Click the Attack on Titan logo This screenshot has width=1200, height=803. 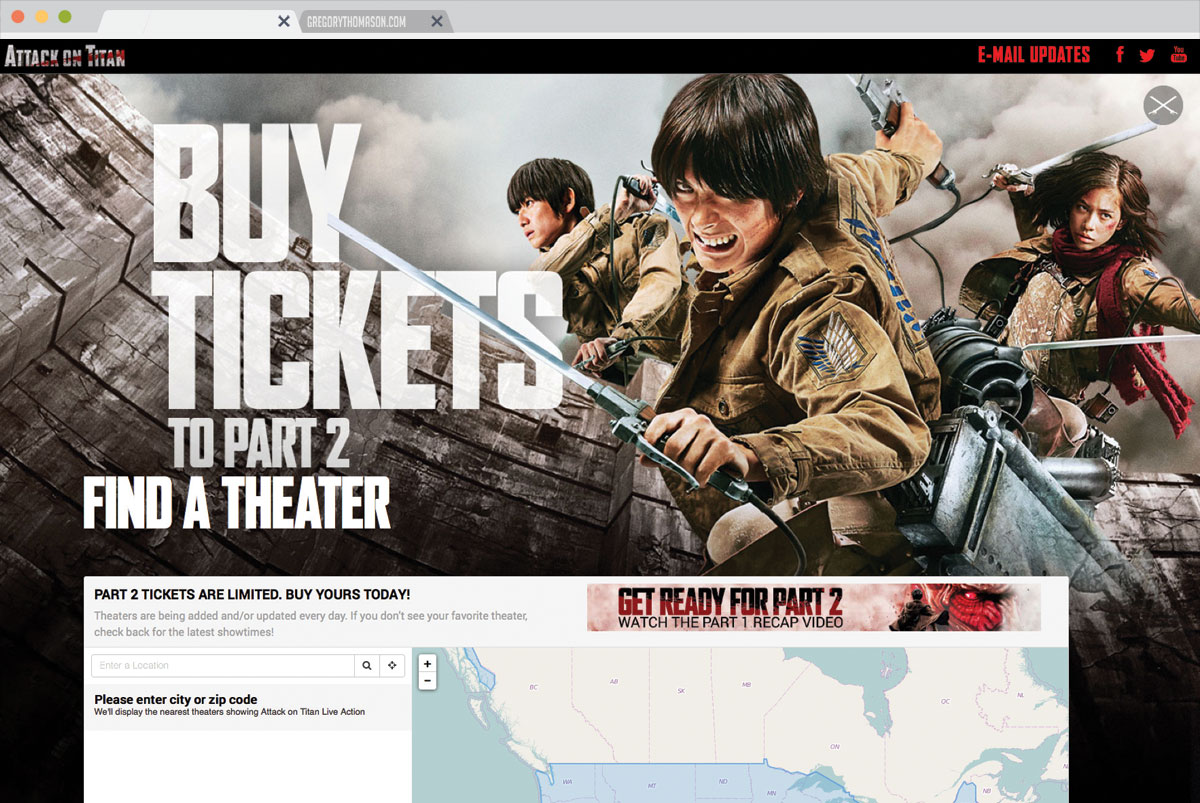coord(65,56)
